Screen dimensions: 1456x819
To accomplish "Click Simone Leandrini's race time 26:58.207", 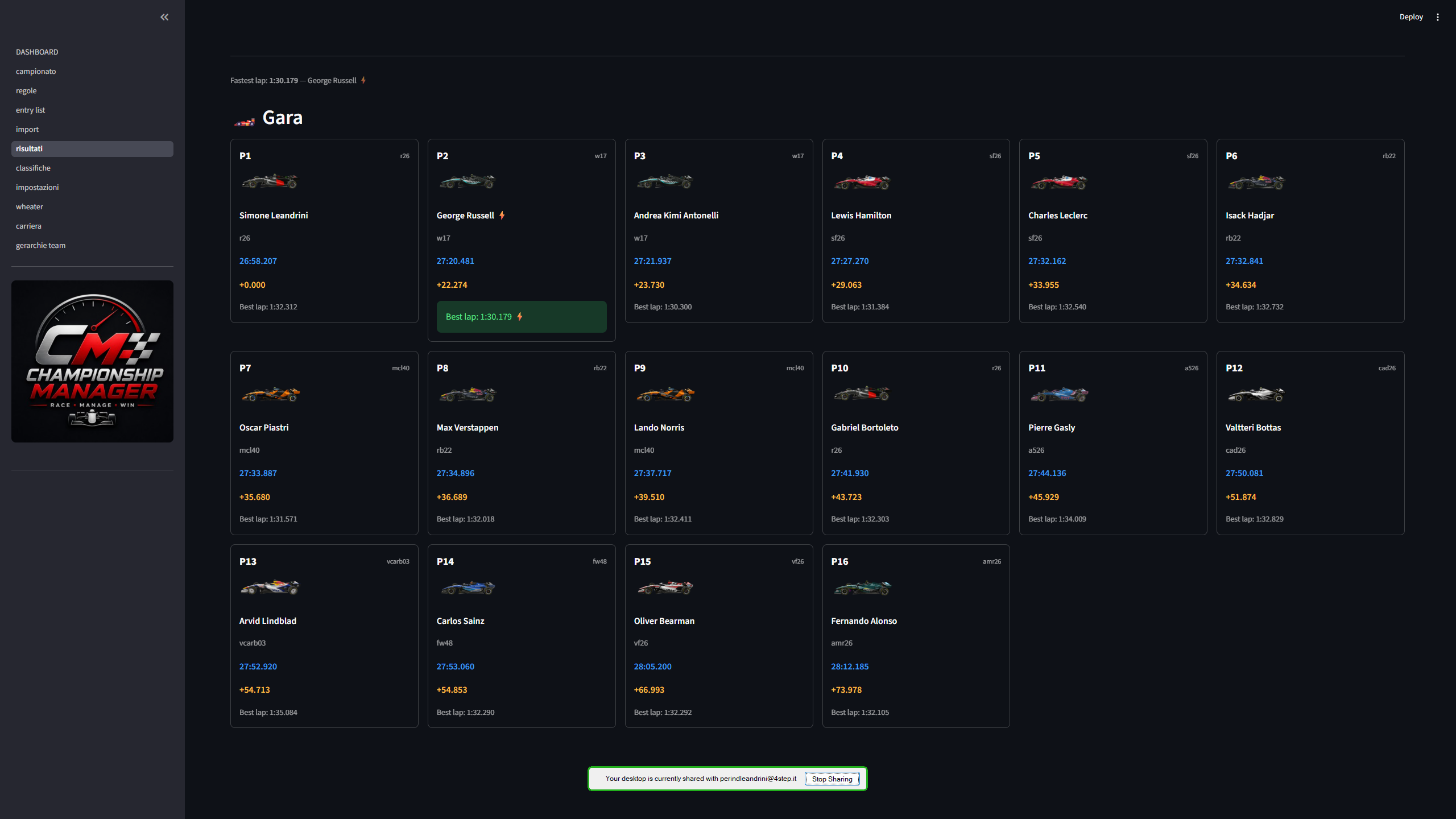I will point(258,261).
